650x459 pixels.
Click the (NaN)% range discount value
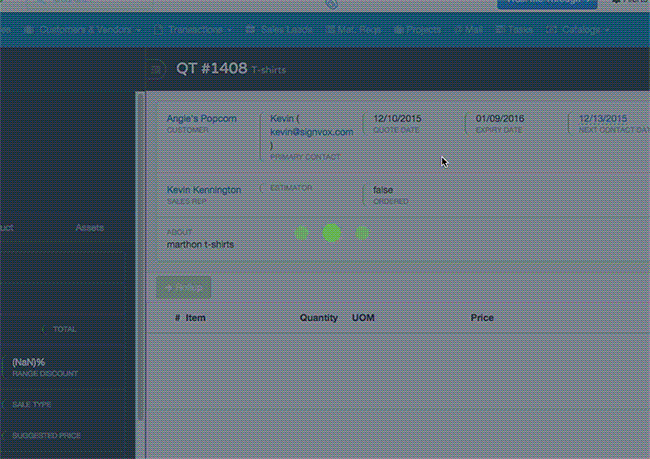coord(29,362)
